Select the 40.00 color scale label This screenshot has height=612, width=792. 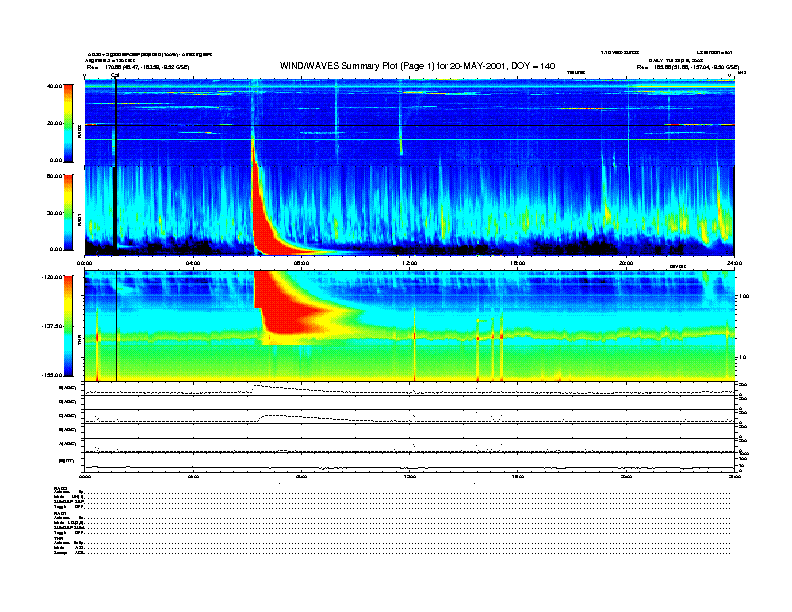55,86
